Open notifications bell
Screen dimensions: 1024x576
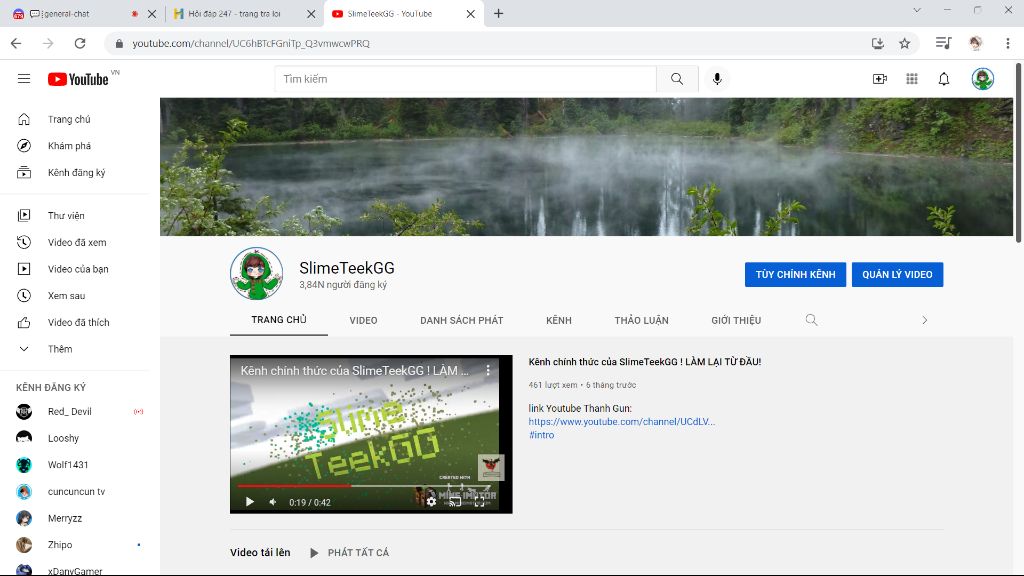tap(944, 79)
